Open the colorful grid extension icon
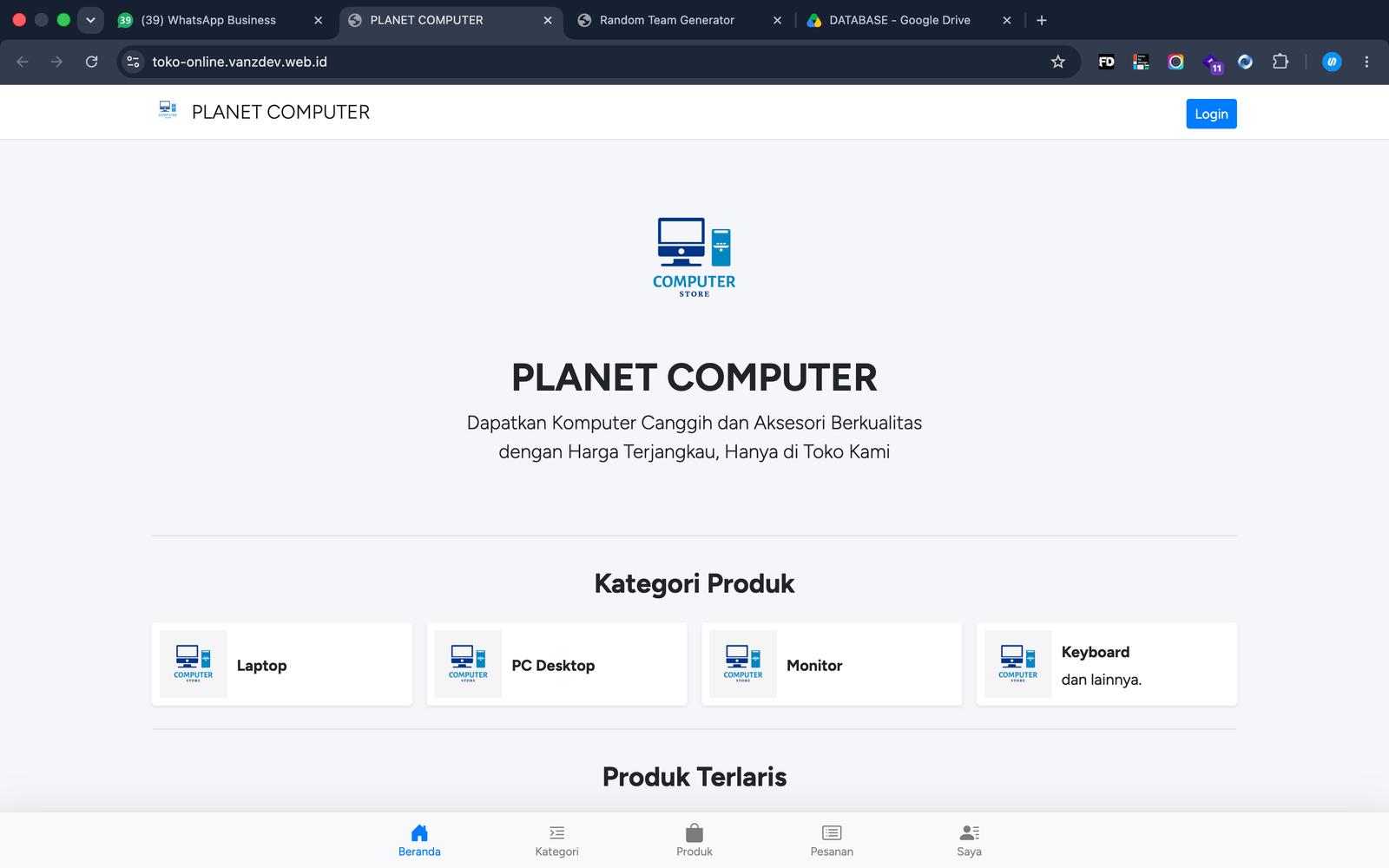The image size is (1389, 868). coord(1141,62)
